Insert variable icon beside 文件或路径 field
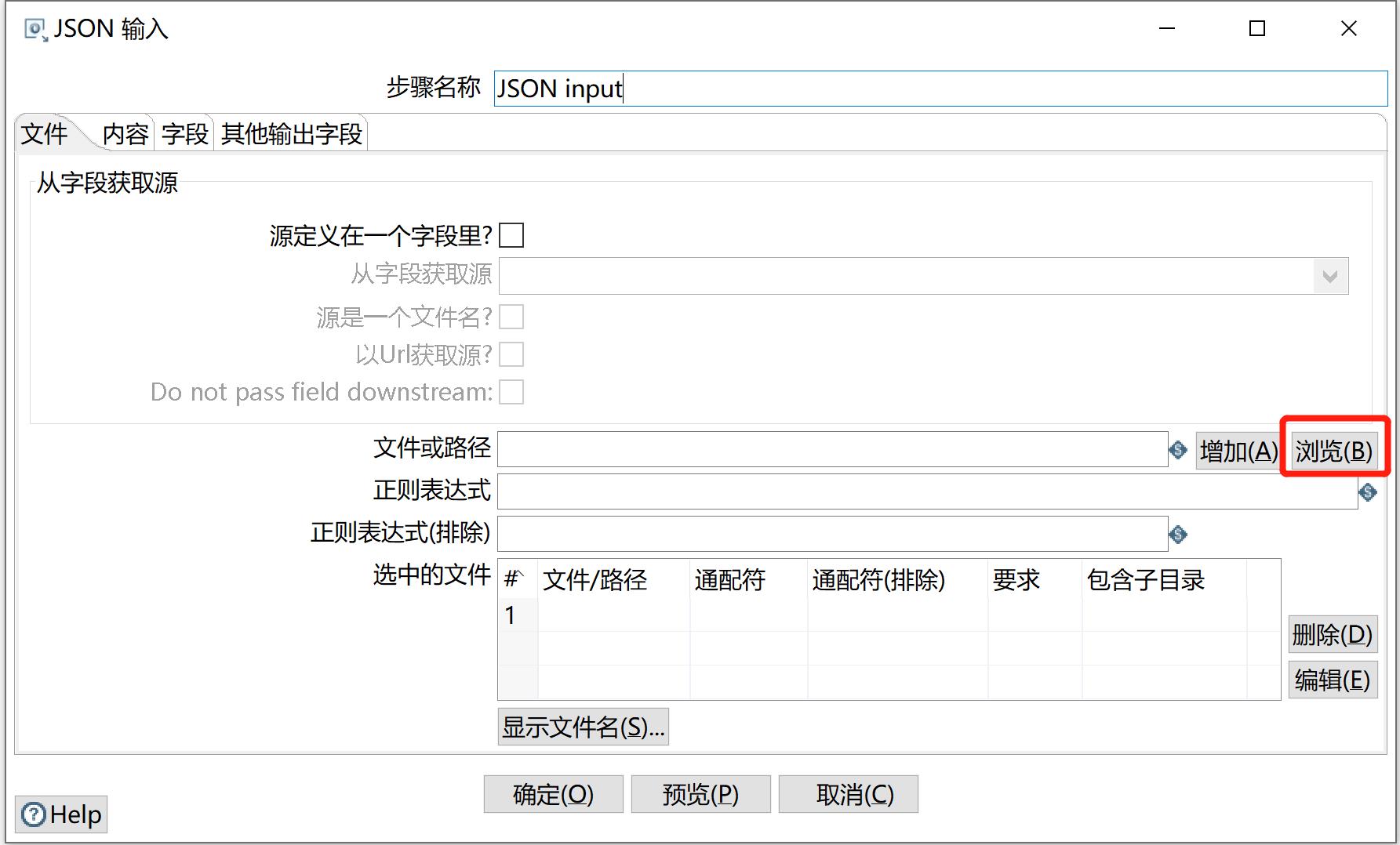This screenshot has width=1400, height=845. tap(1178, 450)
